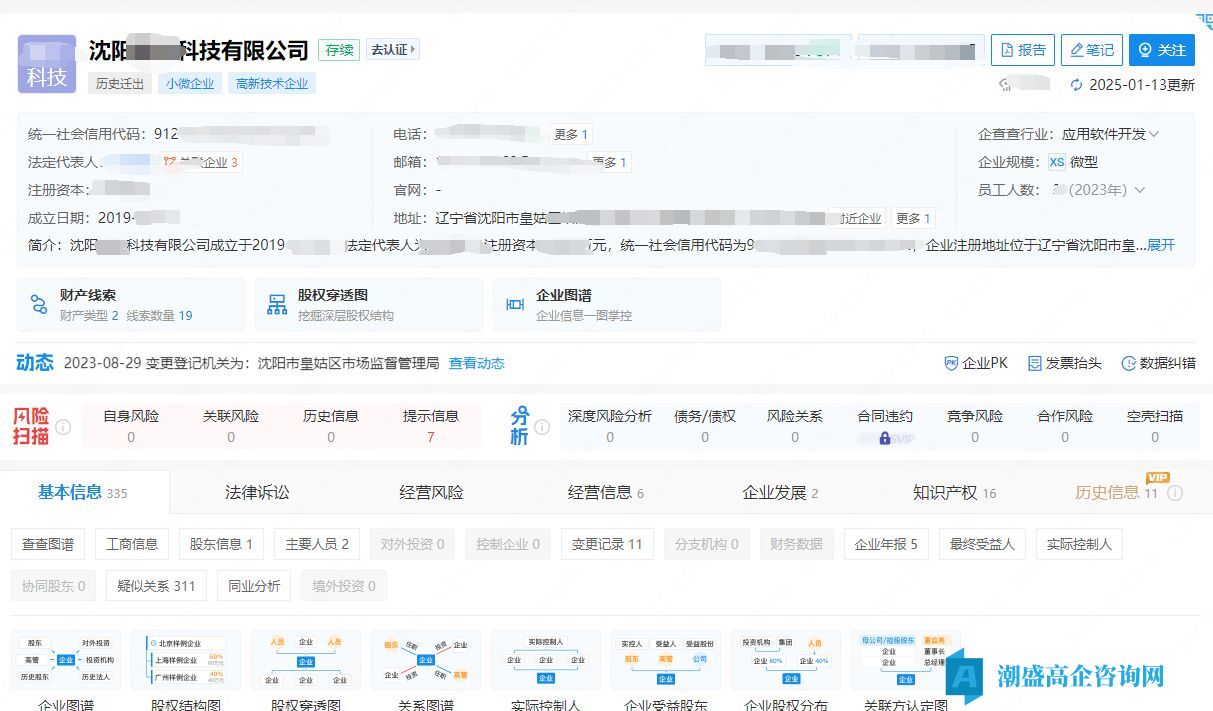Select the 变更记录 11 filter tag

point(606,544)
